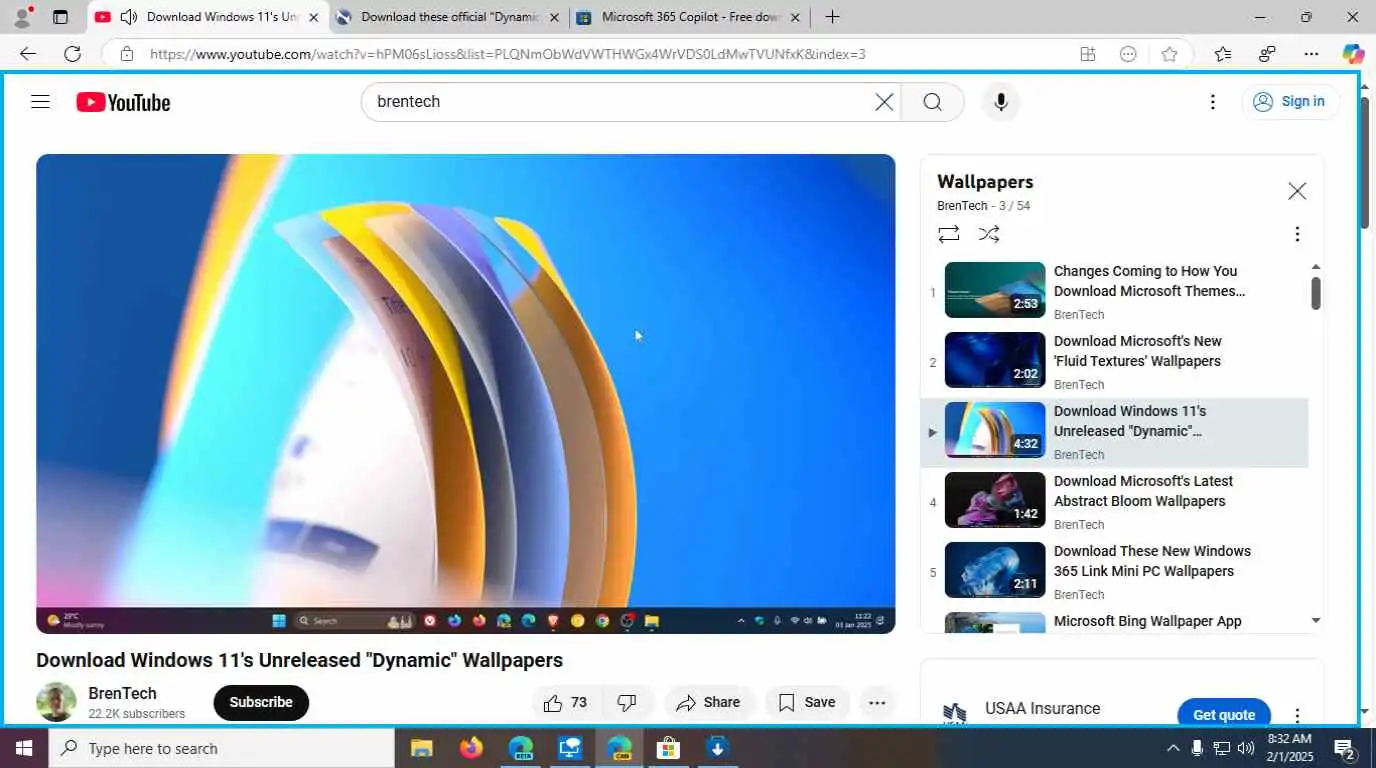Close the Wallpapers playlist panel

tap(1297, 191)
